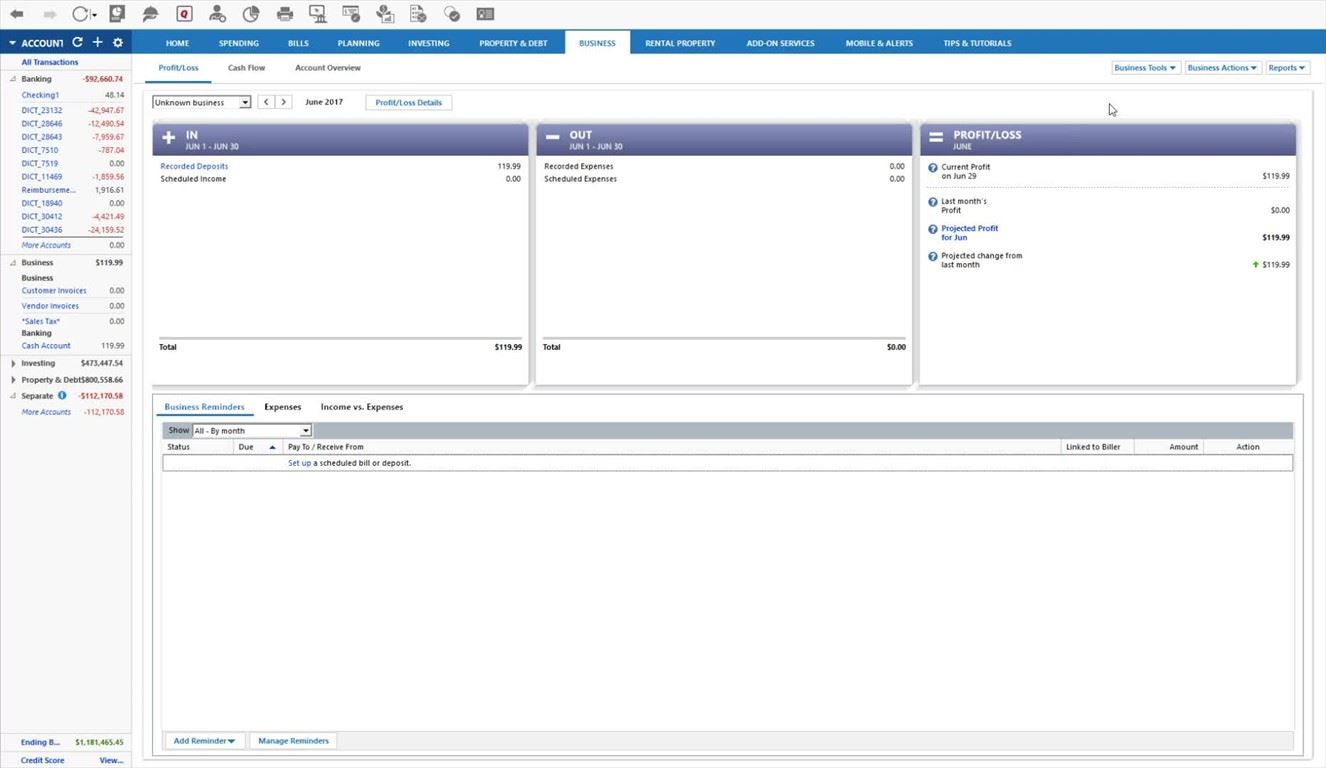
Task: Add an account with the plus icon
Action: [97, 43]
